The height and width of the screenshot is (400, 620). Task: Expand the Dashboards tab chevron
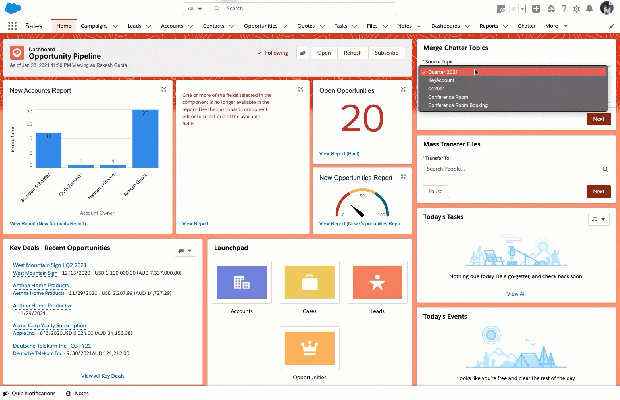coord(467,26)
